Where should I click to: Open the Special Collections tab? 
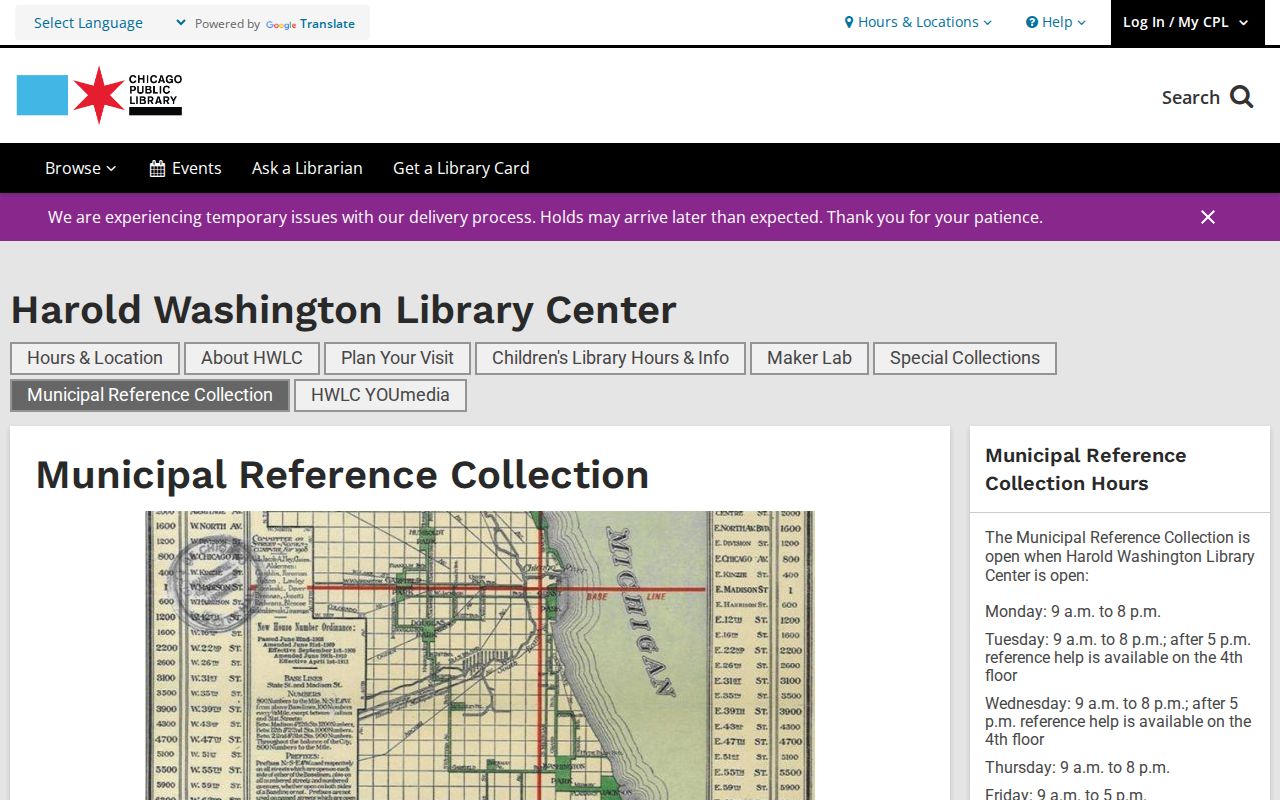965,358
